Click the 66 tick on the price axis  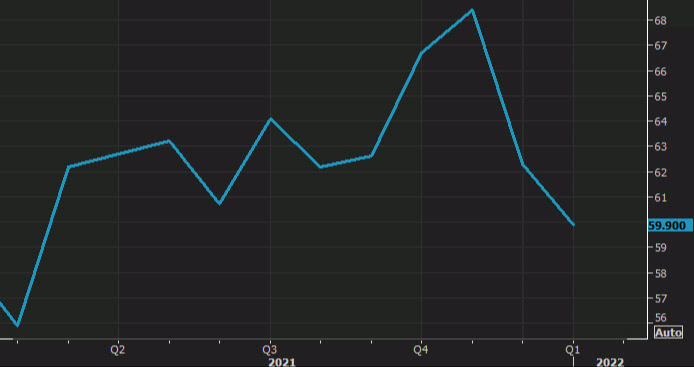pos(660,71)
